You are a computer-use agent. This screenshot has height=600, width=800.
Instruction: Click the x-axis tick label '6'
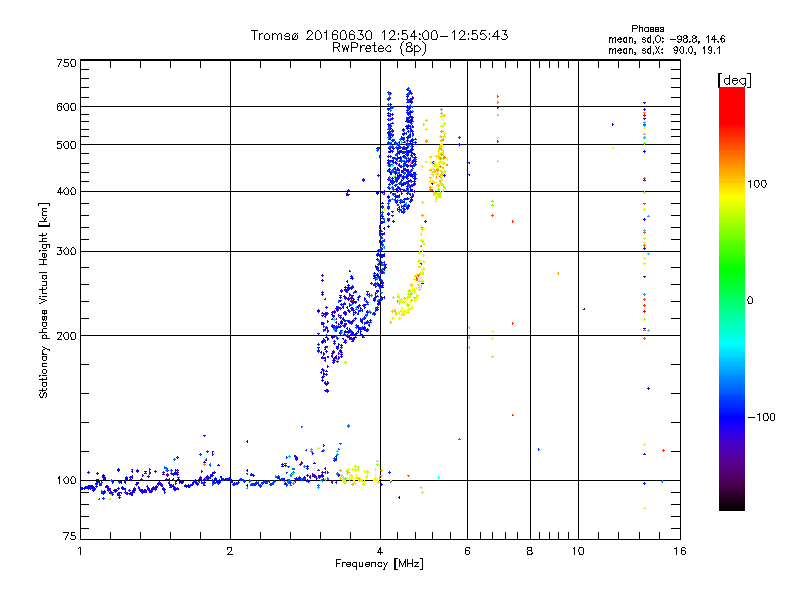point(467,551)
